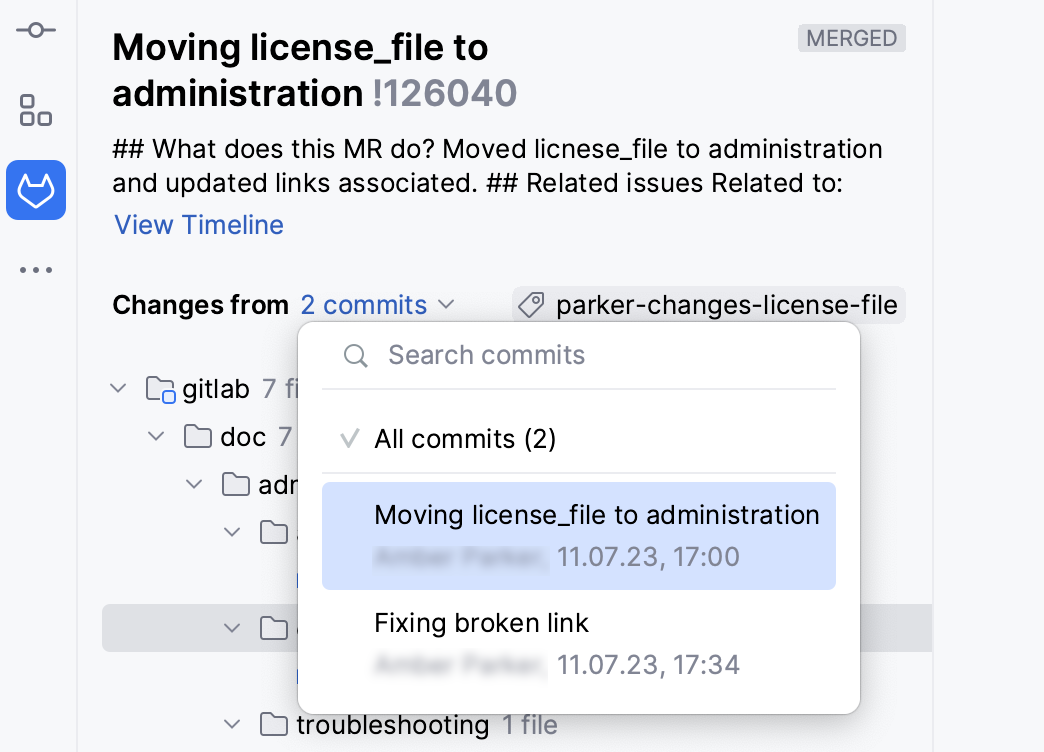Click the parker-changes-license-file branch label

tap(726, 305)
